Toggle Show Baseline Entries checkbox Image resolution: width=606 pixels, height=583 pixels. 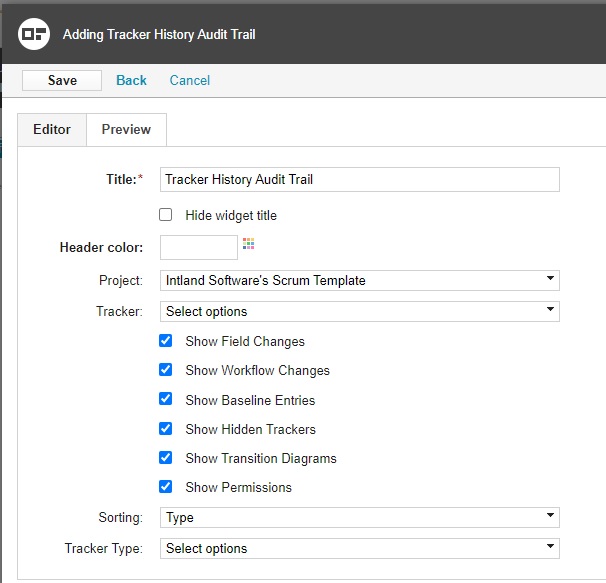coord(165,399)
